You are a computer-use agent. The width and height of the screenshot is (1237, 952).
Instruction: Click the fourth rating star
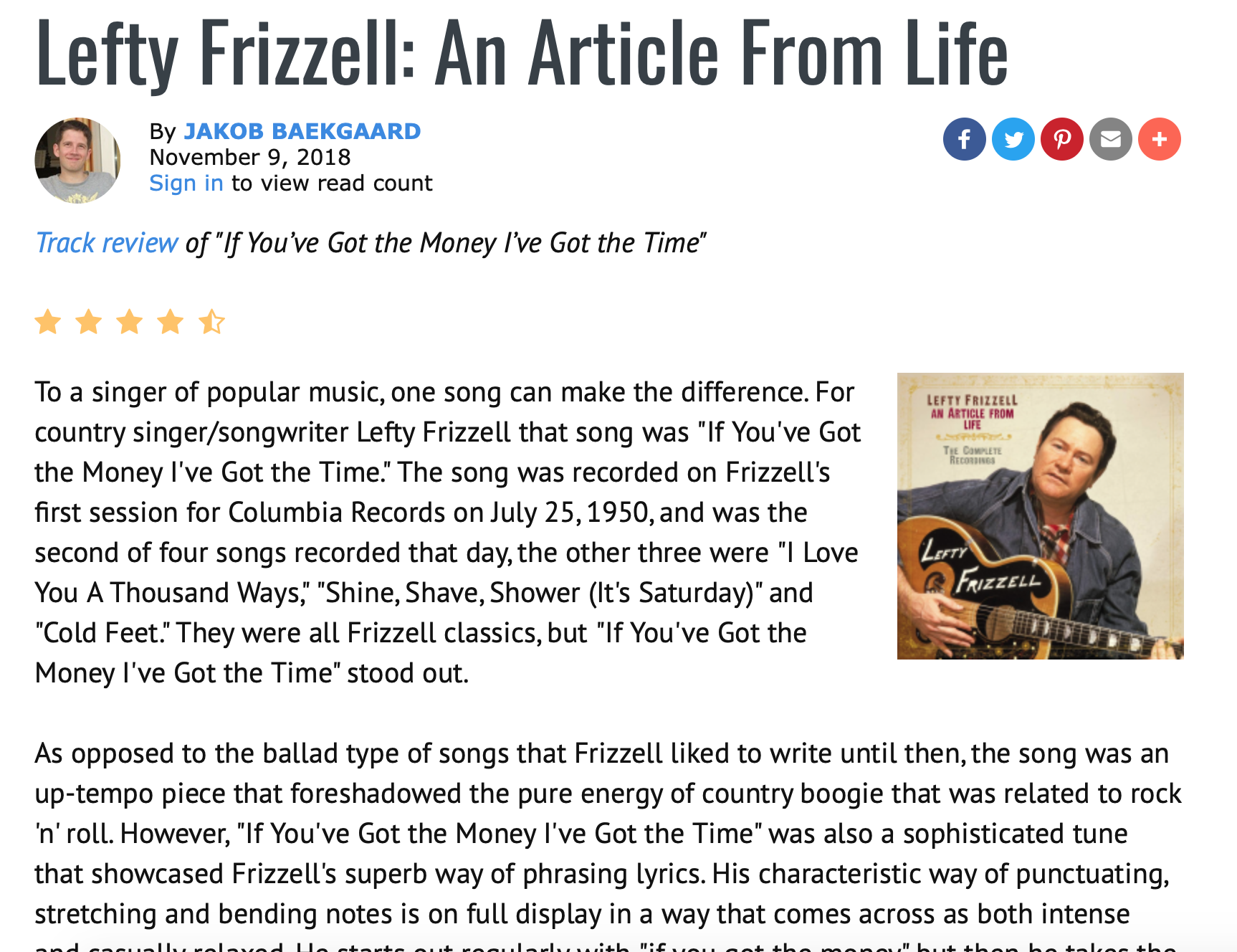click(x=171, y=322)
